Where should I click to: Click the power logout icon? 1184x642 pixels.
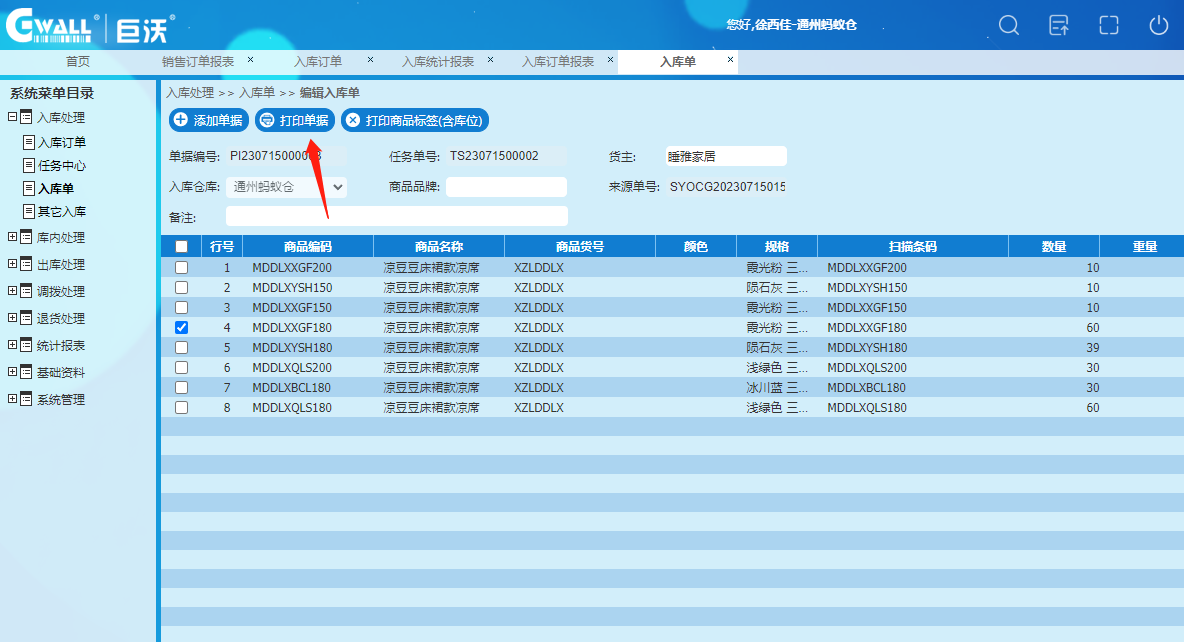coord(1158,25)
